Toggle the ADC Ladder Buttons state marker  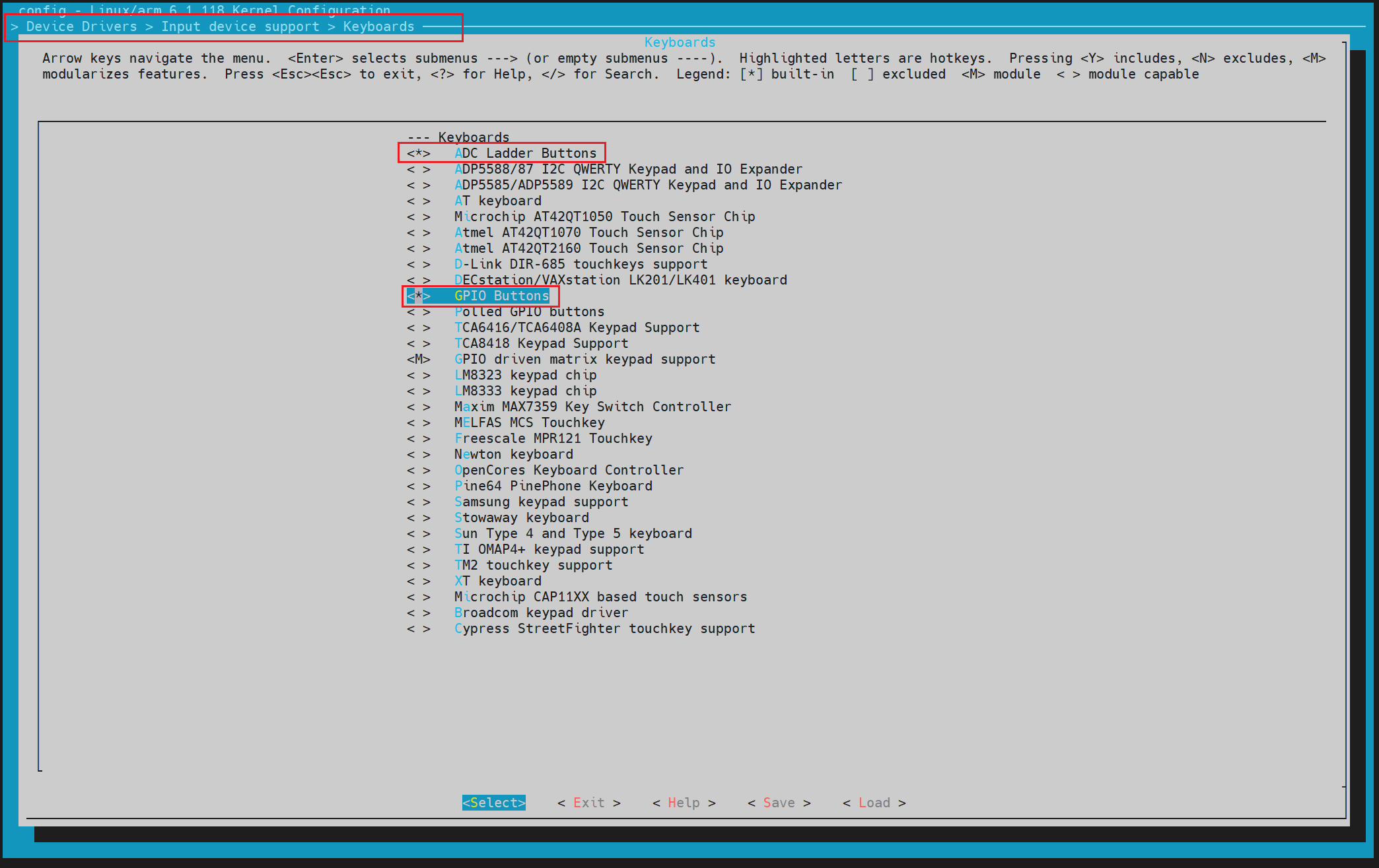click(x=418, y=154)
